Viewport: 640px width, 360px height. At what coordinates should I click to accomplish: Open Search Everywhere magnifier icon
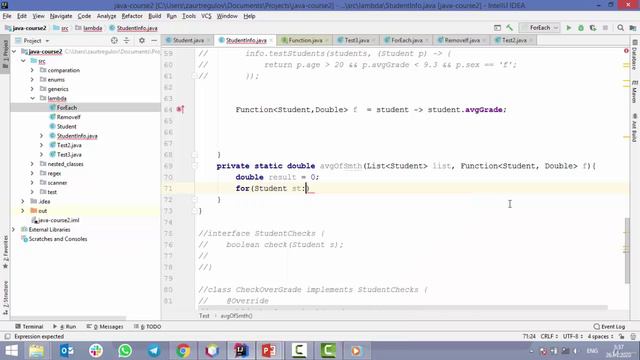[x=620, y=28]
